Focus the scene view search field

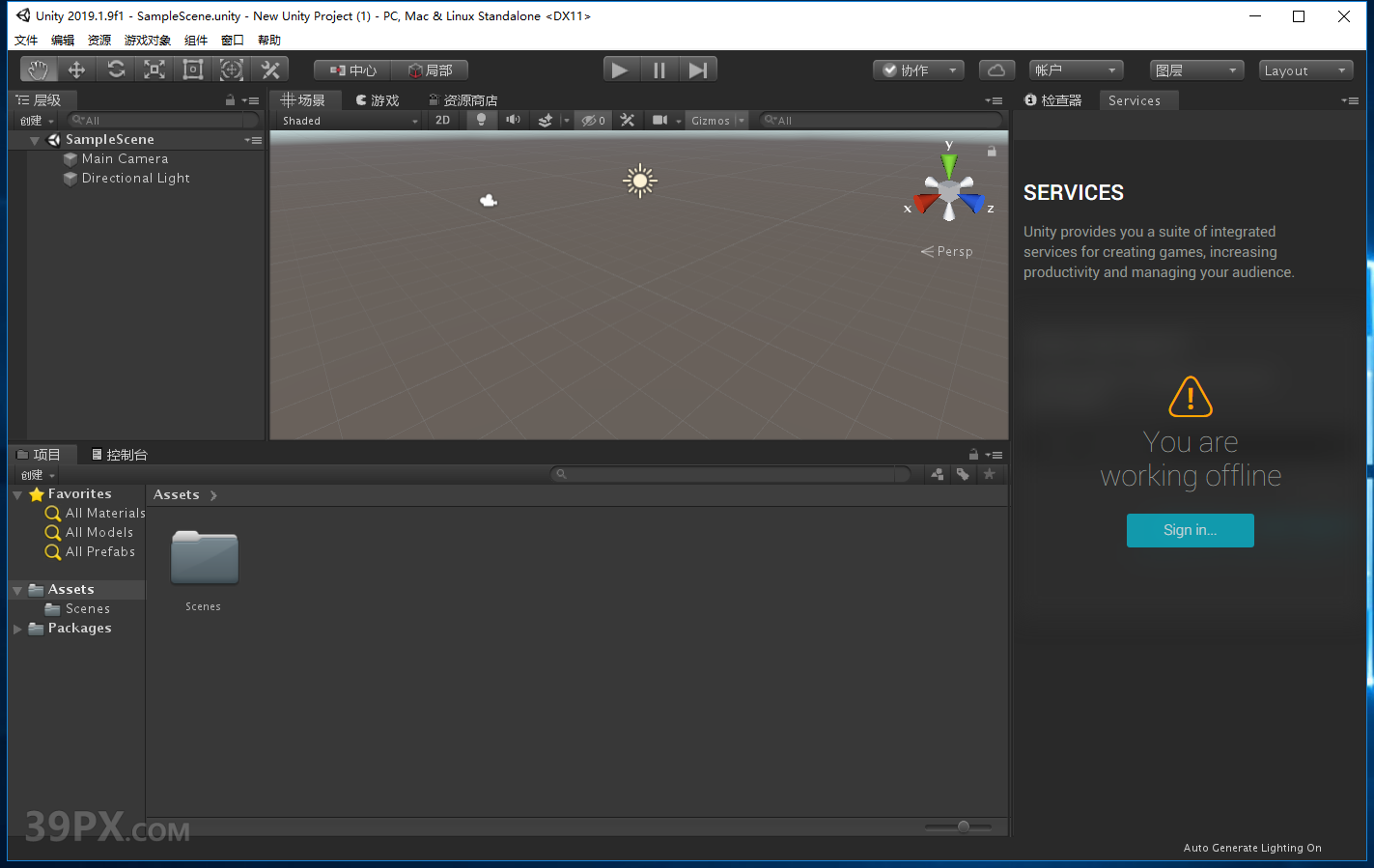pos(881,121)
